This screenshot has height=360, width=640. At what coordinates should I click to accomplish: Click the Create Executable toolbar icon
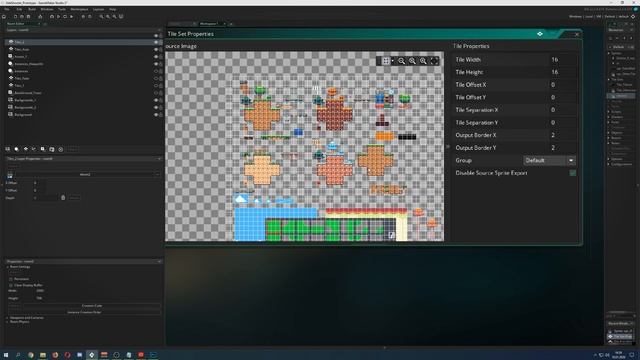40,17
